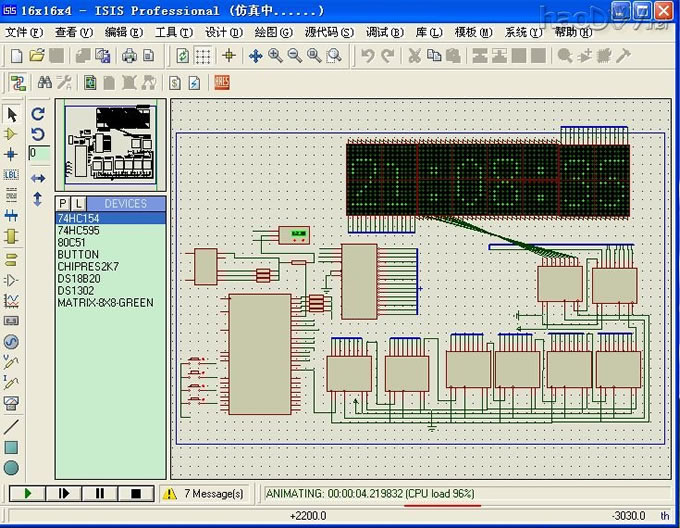This screenshot has width=680, height=528.
Task: Click the horizontal mirror flip icon
Action: 38,178
